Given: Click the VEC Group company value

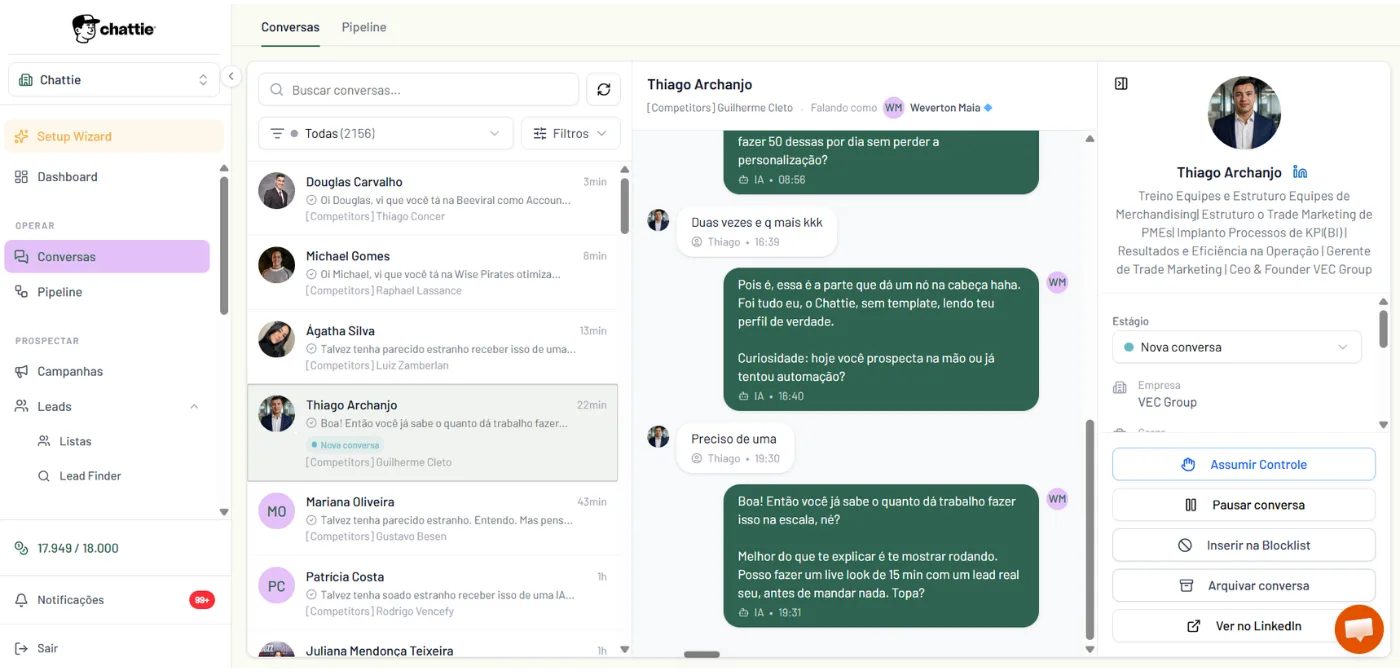Looking at the screenshot, I should (1167, 402).
